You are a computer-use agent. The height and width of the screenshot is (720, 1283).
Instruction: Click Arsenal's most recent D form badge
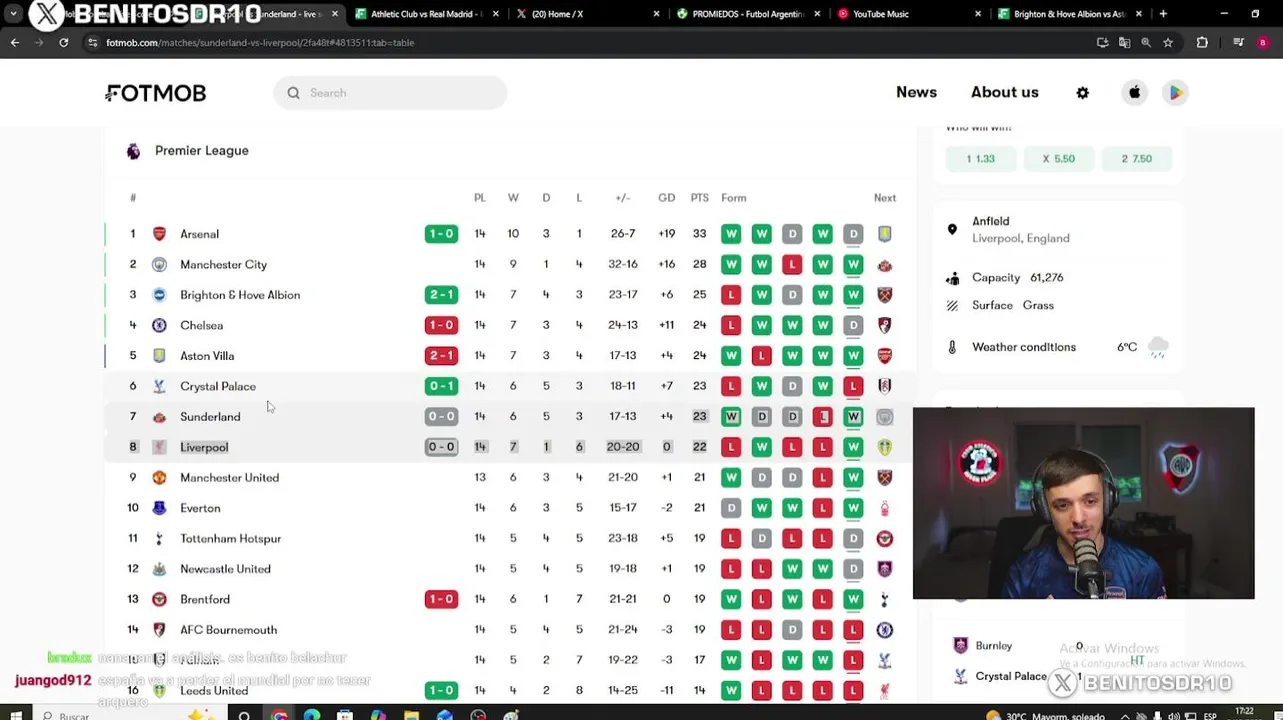click(x=853, y=234)
